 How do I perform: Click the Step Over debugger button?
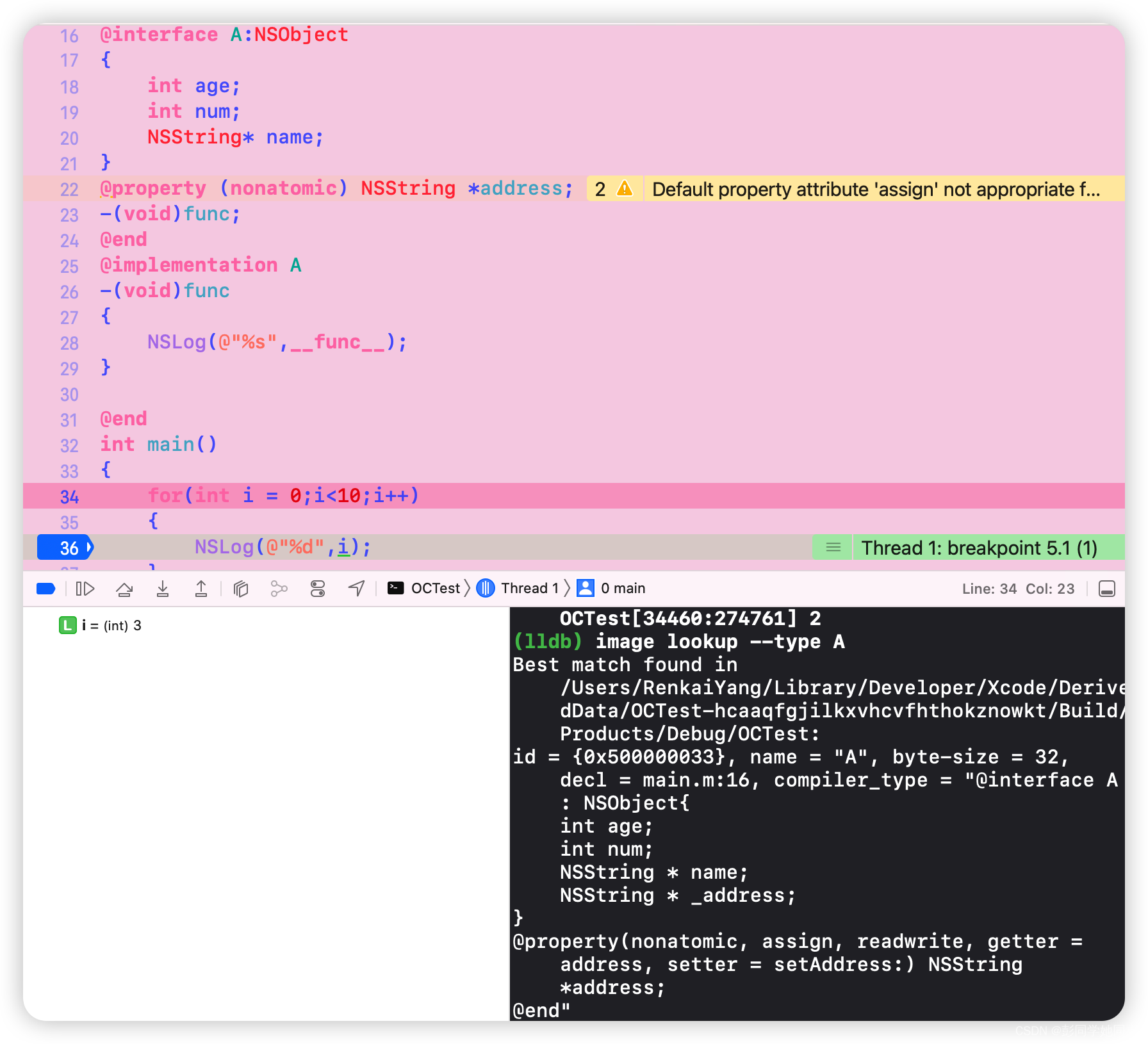tap(124, 589)
